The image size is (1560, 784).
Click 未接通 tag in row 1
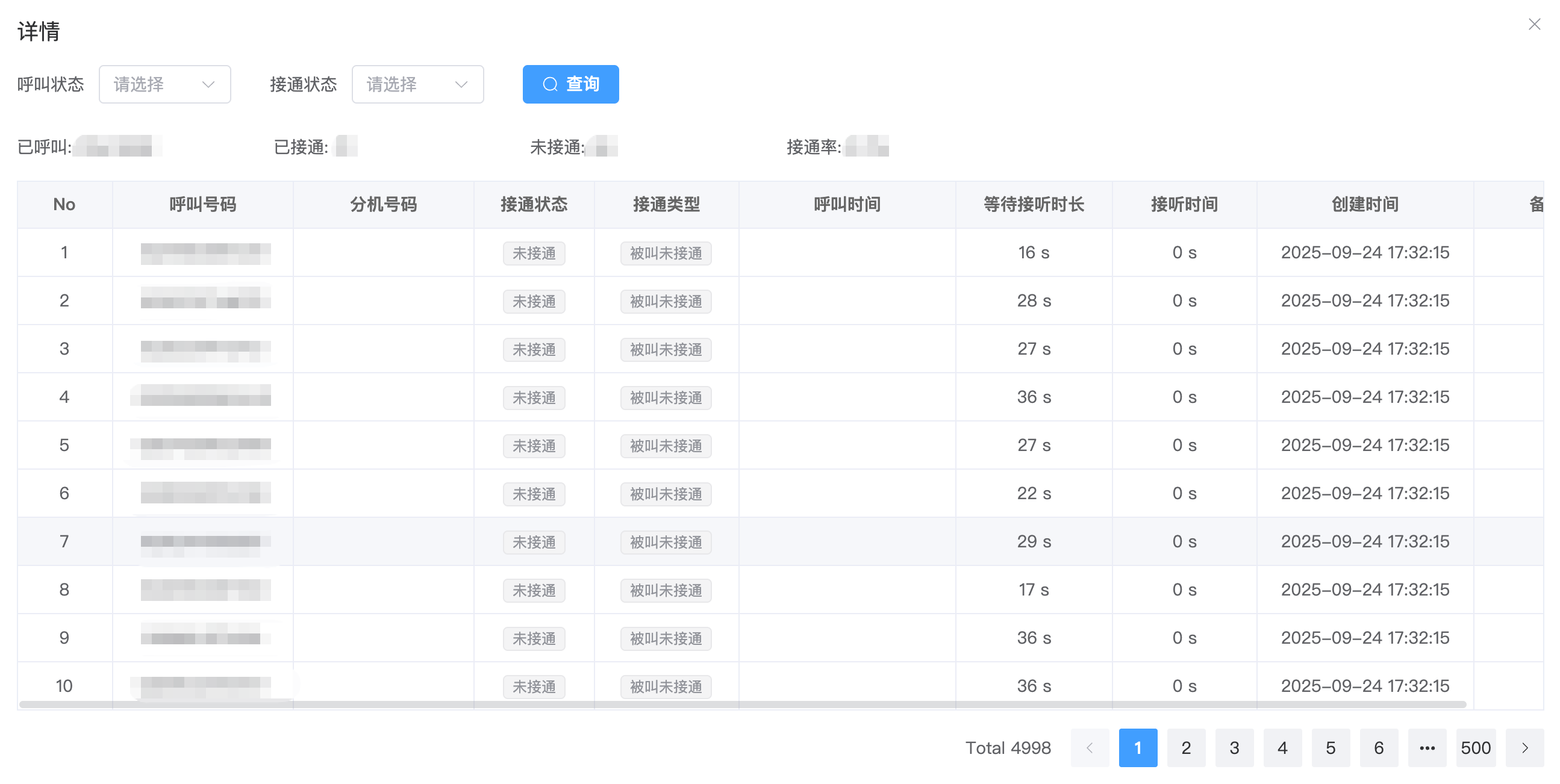click(x=534, y=253)
